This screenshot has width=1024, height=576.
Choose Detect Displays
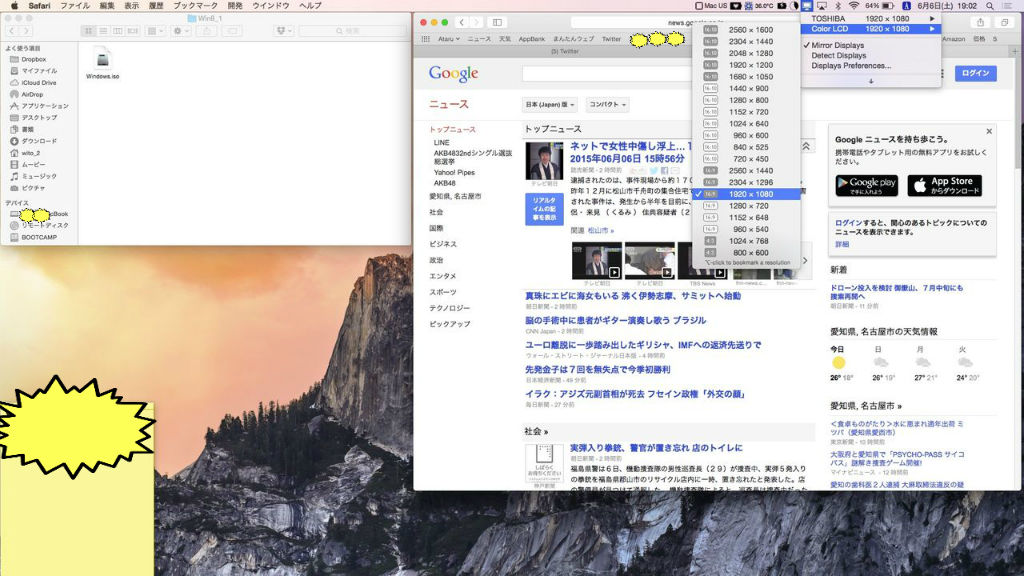[x=839, y=56]
